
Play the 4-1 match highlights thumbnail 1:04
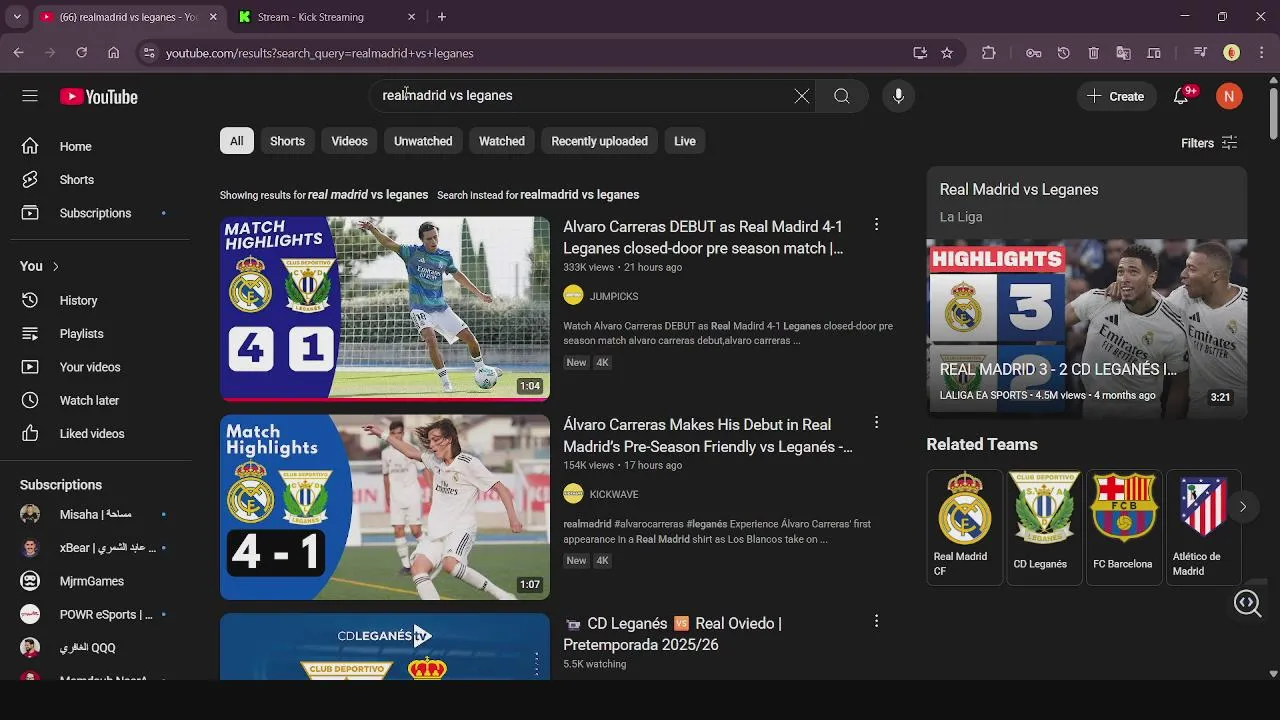(385, 308)
